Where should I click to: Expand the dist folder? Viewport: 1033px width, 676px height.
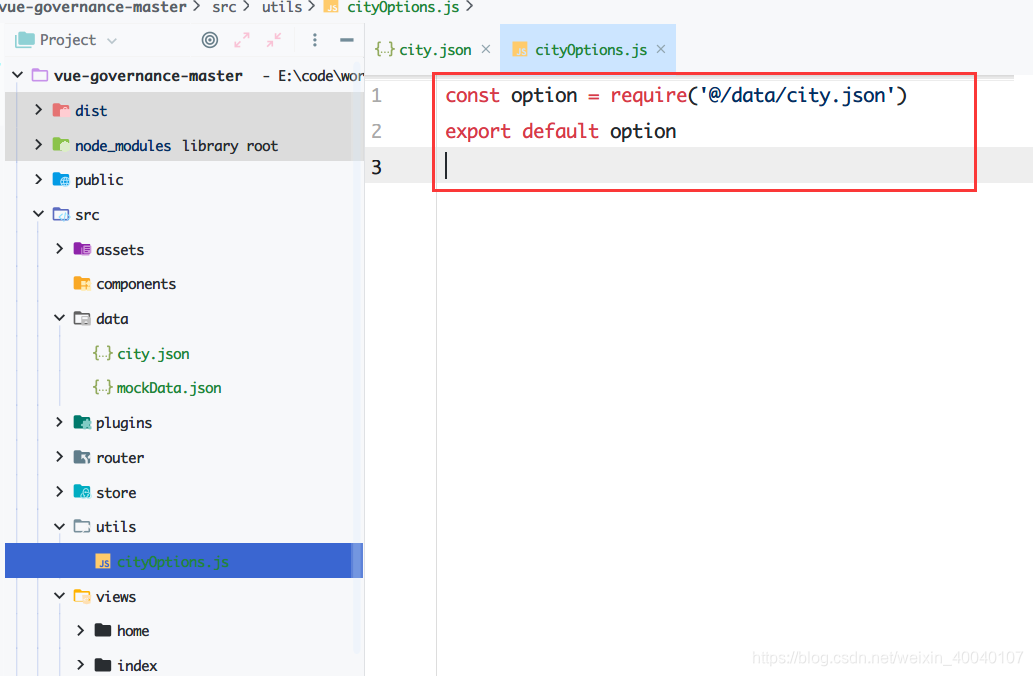point(38,110)
